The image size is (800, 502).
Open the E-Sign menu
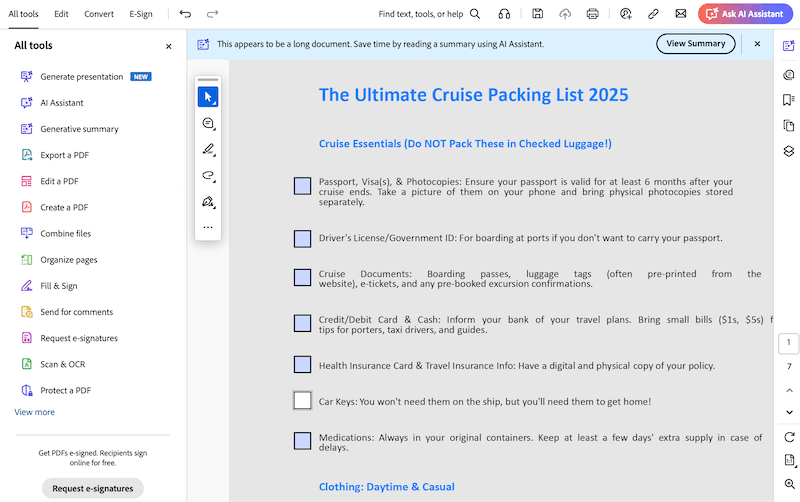click(141, 14)
